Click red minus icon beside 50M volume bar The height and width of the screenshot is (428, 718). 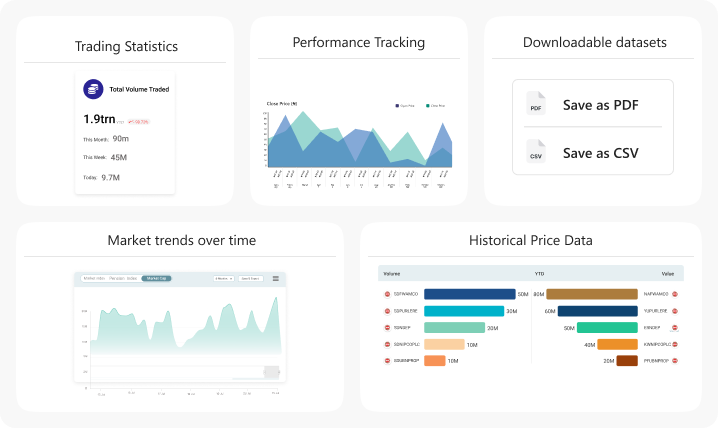coord(387,294)
